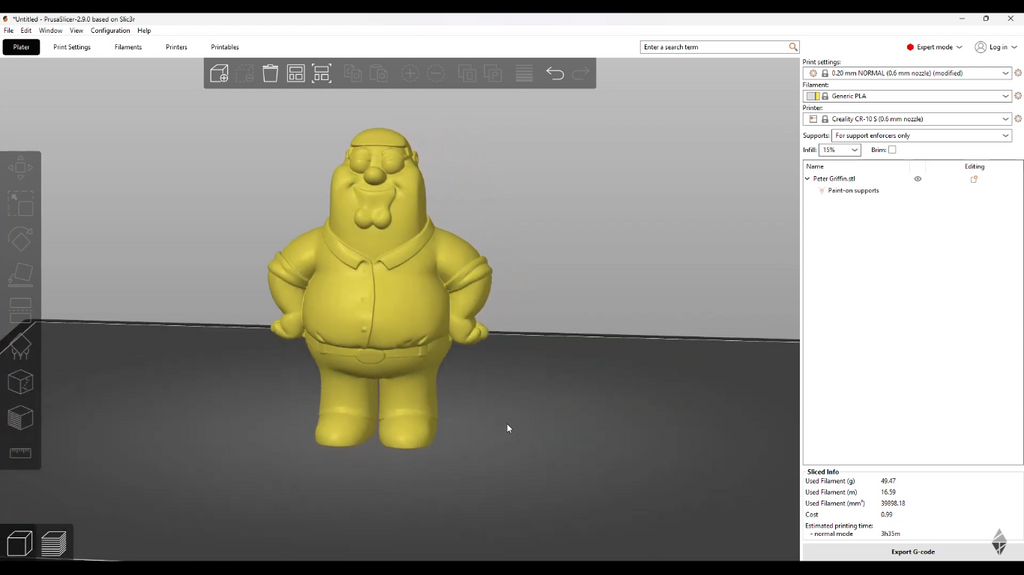Open the Supports dropdown
This screenshot has height=575, width=1024.
tap(921, 135)
